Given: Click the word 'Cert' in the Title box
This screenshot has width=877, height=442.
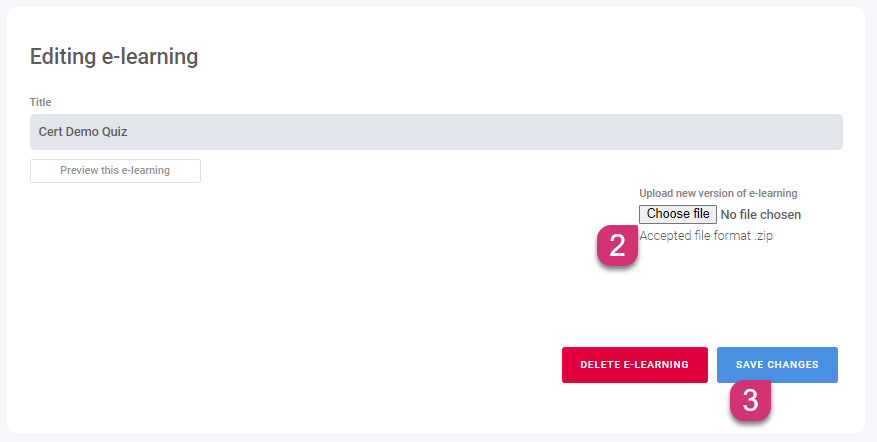Looking at the screenshot, I should (x=52, y=132).
